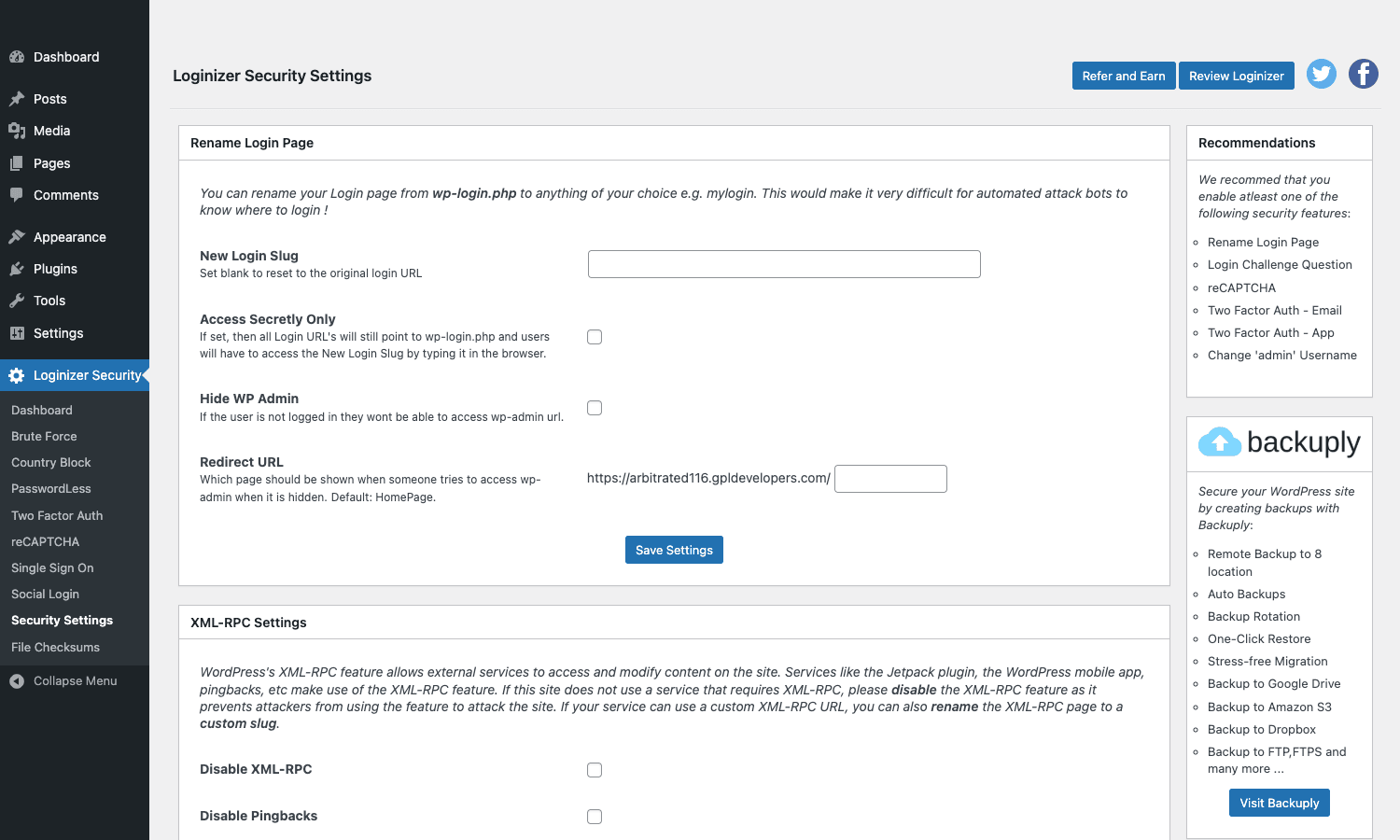Open the File Checksums page
The width and height of the screenshot is (1400, 840).
pos(55,647)
